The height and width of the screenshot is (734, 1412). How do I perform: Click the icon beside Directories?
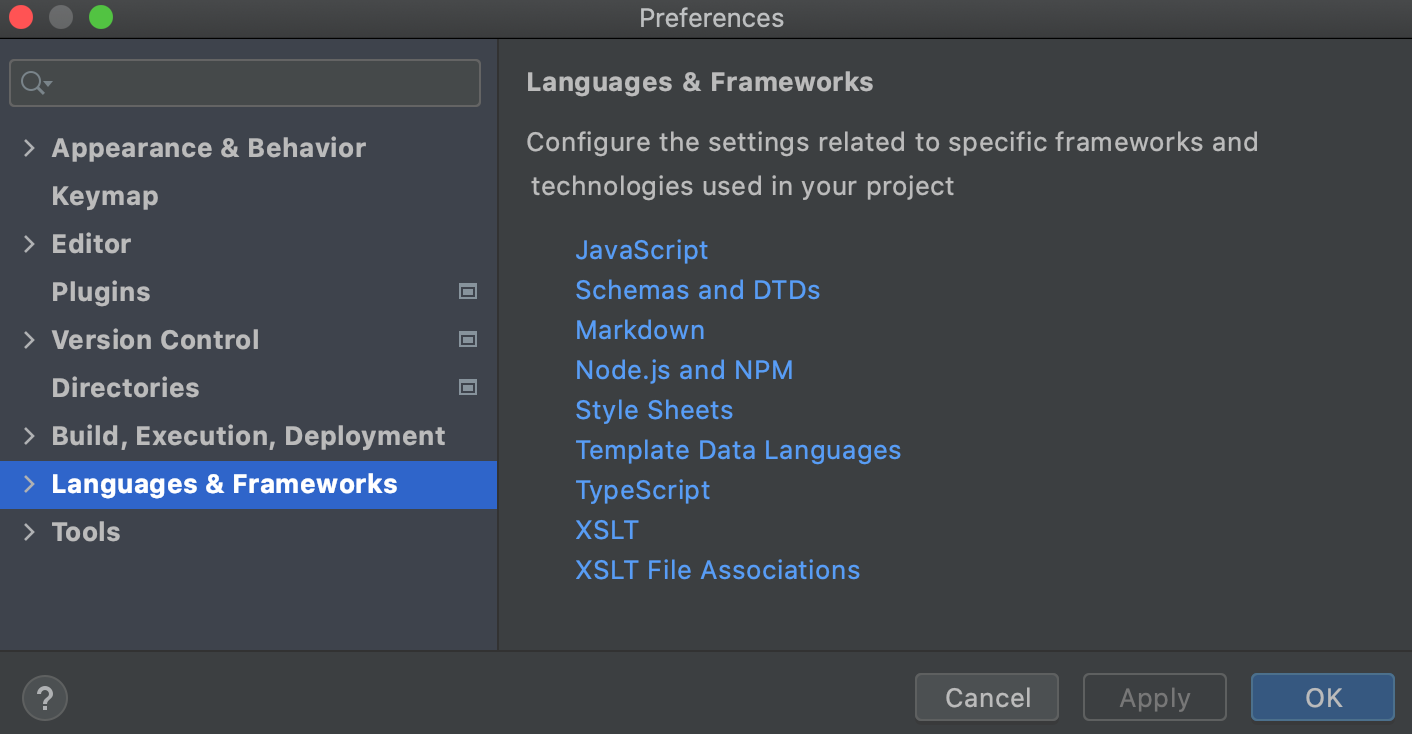click(x=467, y=387)
